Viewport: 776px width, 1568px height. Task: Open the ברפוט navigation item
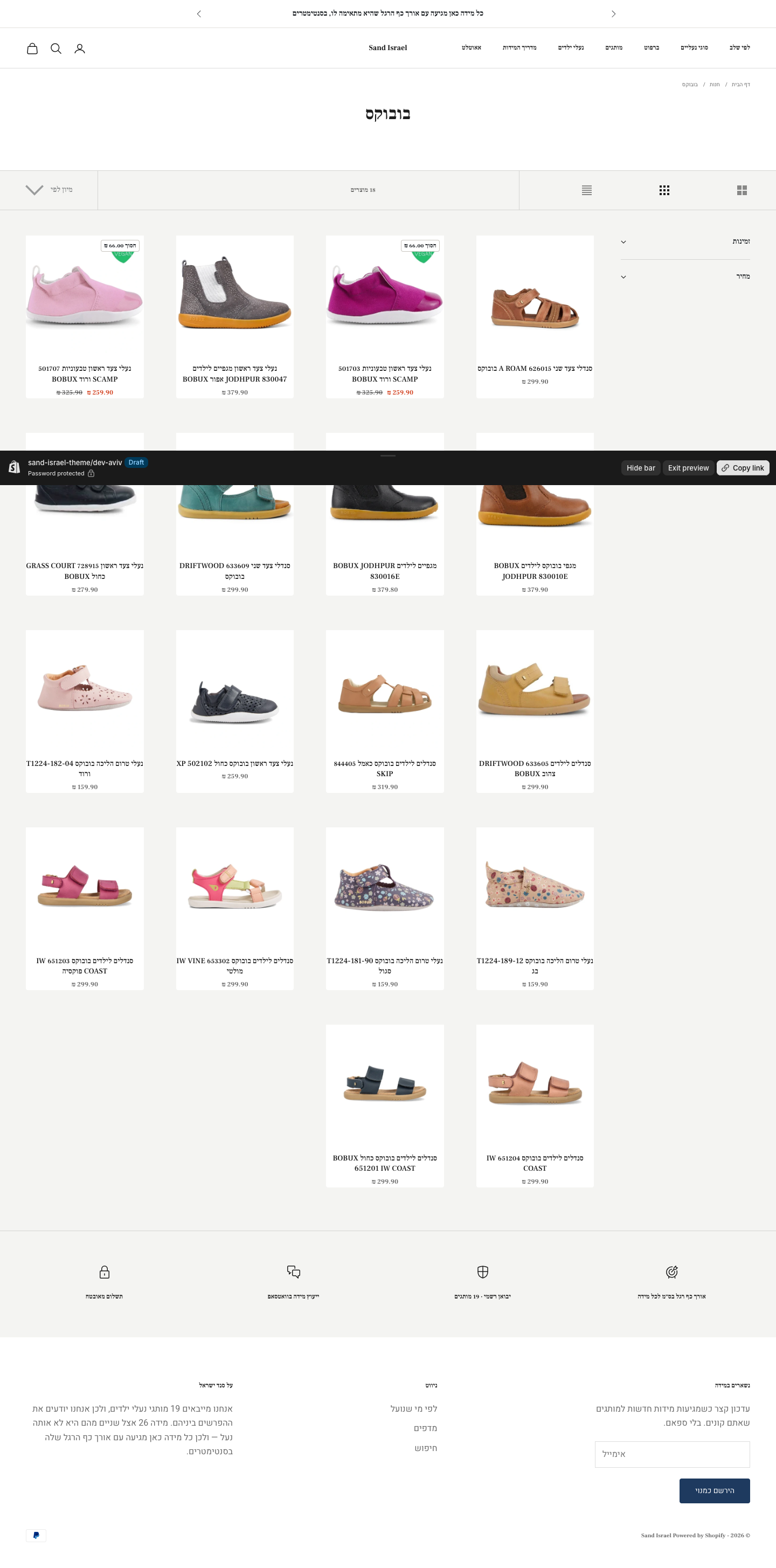652,47
